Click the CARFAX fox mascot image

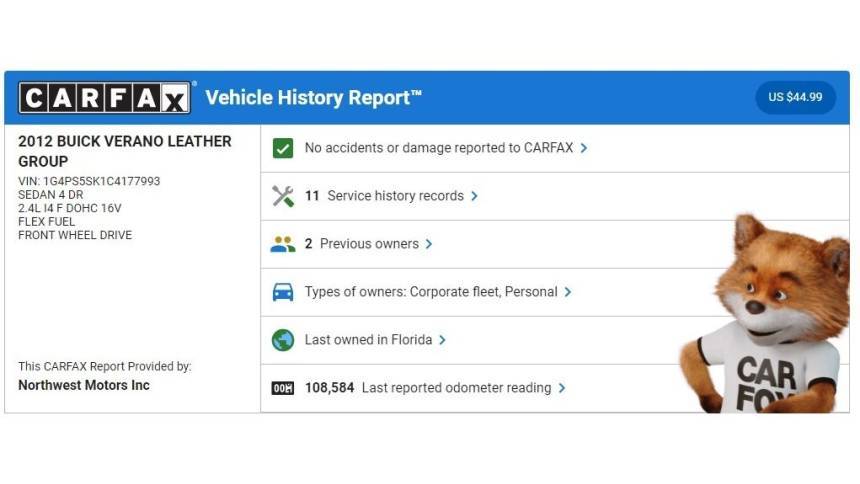[x=765, y=314]
